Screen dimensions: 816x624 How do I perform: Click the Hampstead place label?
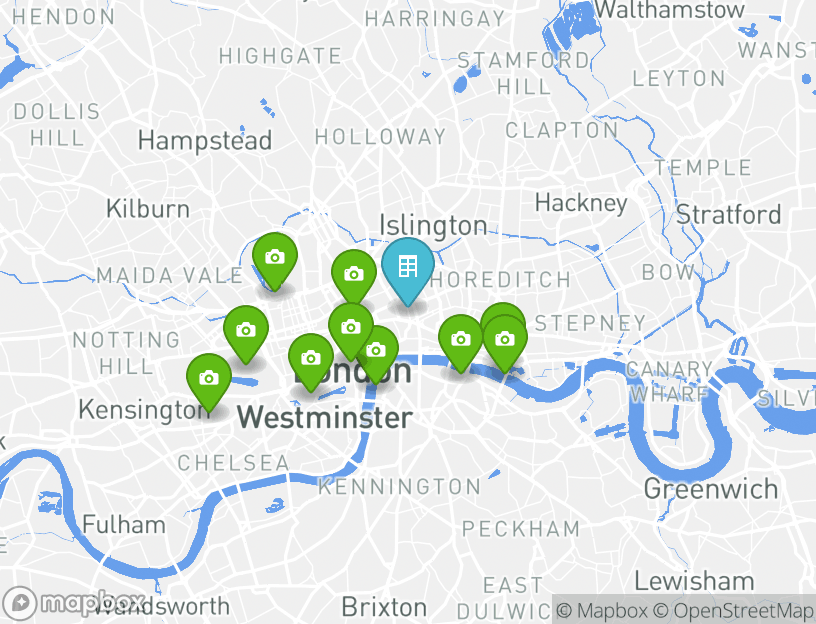[205, 141]
